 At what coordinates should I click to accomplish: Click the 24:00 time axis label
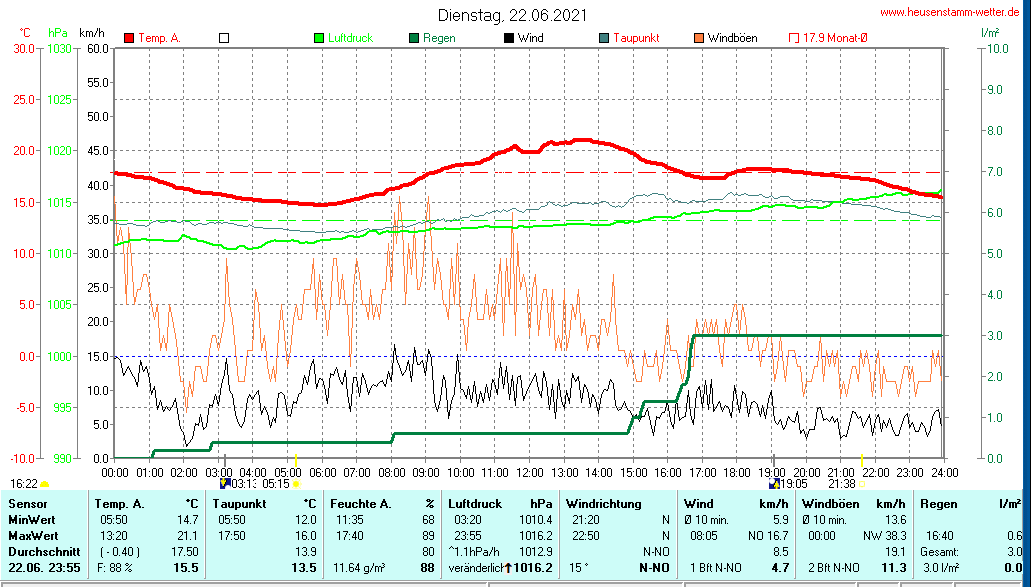pyautogui.click(x=945, y=473)
